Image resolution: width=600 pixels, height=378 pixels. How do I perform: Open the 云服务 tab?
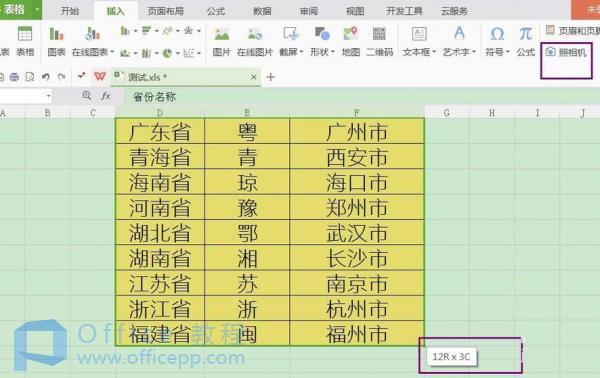pos(454,11)
